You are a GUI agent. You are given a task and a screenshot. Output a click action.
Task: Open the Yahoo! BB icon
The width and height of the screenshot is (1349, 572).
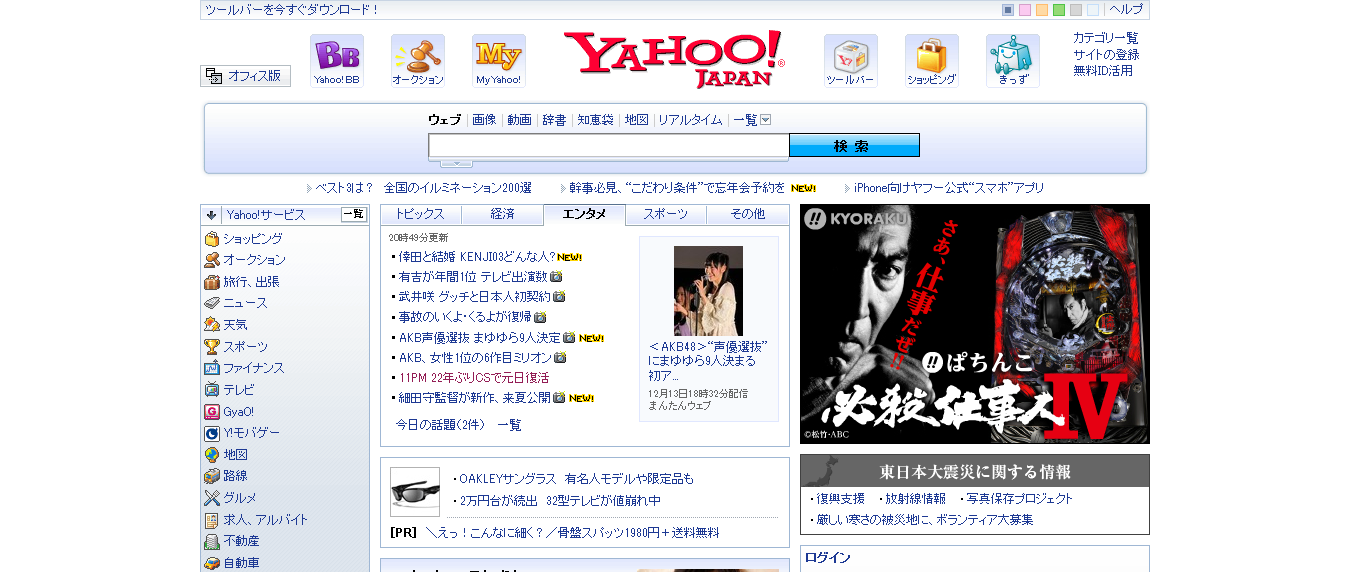(x=337, y=61)
